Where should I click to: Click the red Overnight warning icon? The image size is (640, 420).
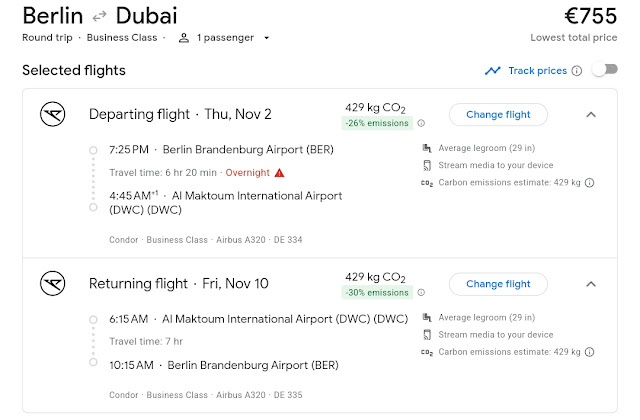(279, 172)
